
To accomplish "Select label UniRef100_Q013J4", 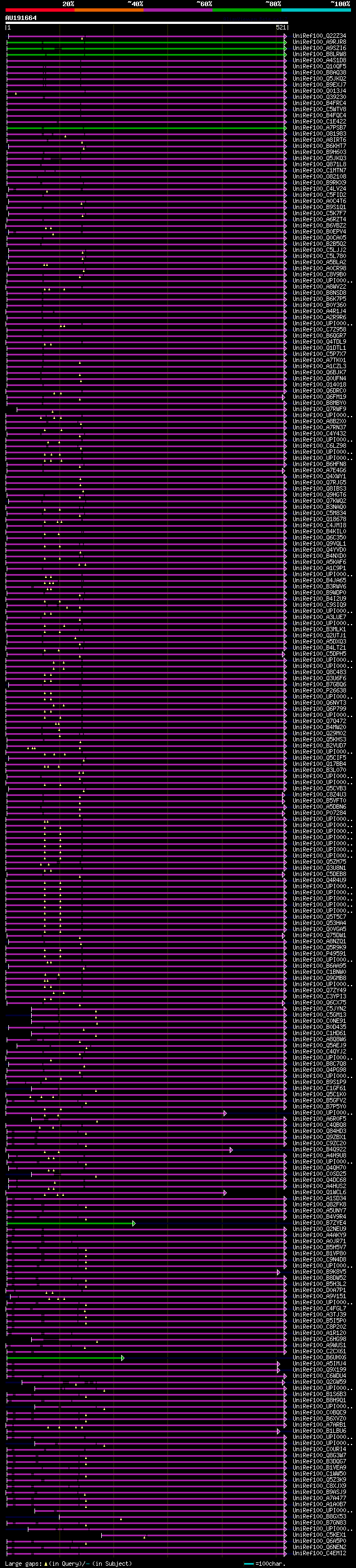I will 319,91.
